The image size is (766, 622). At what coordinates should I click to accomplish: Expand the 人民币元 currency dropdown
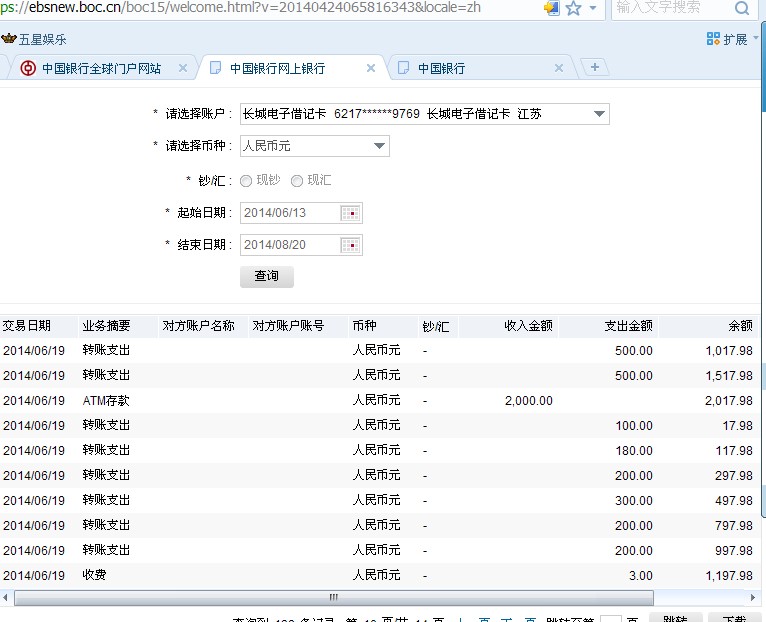[379, 146]
